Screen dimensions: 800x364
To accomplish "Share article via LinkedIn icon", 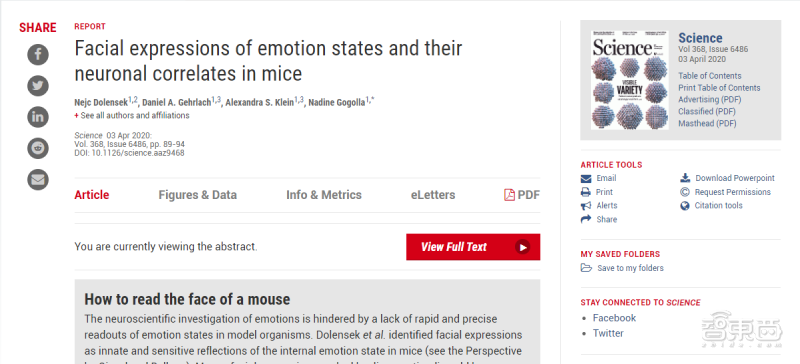I will tap(38, 117).
